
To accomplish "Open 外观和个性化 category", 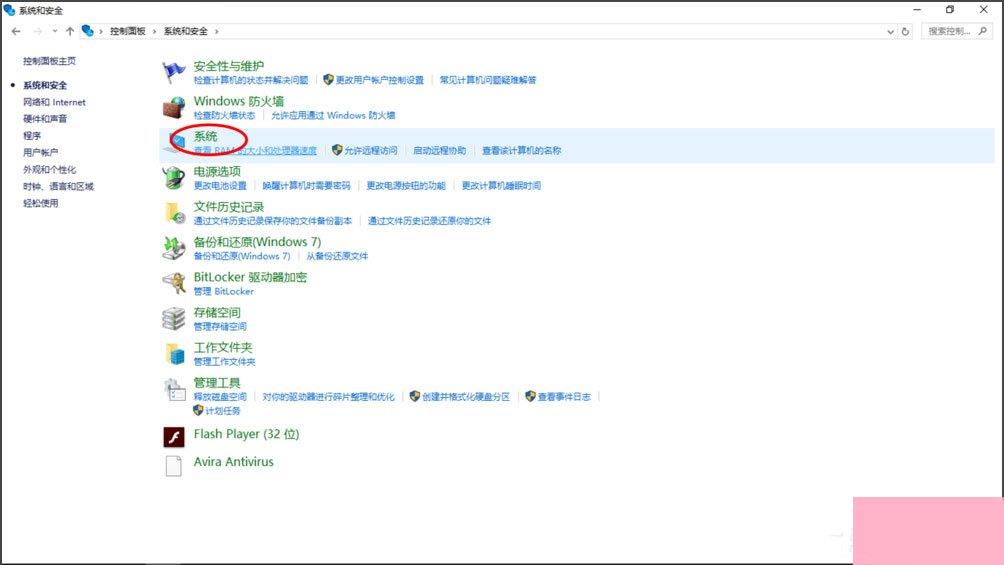I will tap(49, 170).
